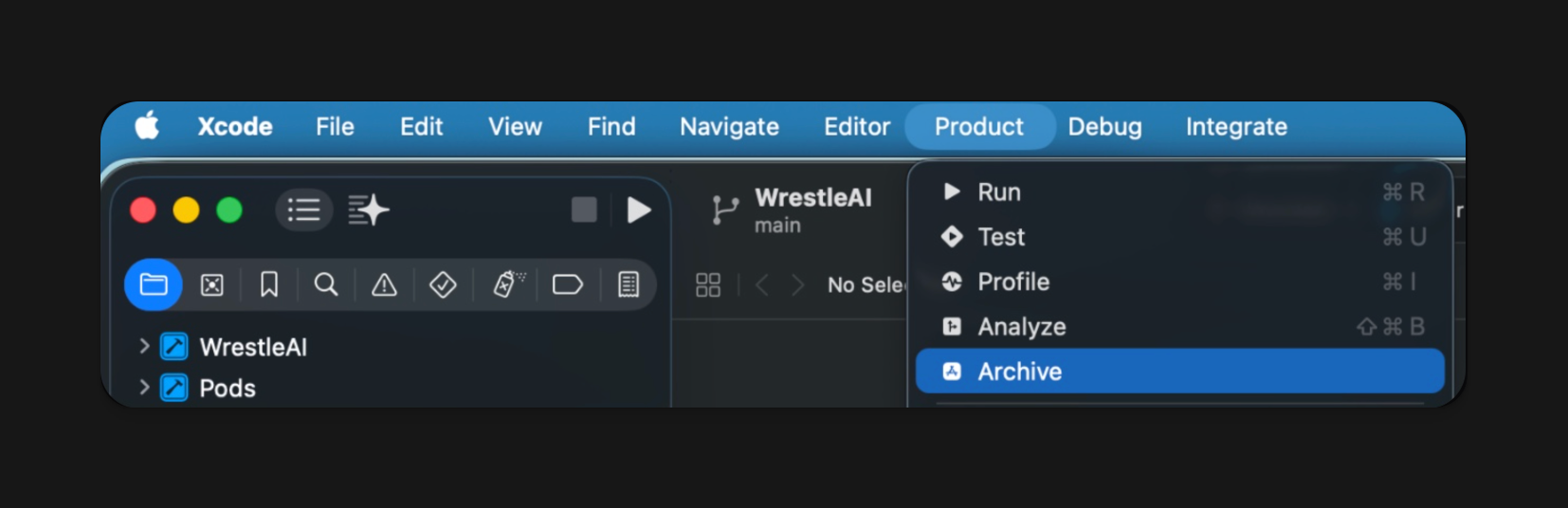
Task: Open the Breakpoint navigator tag icon
Action: point(567,284)
